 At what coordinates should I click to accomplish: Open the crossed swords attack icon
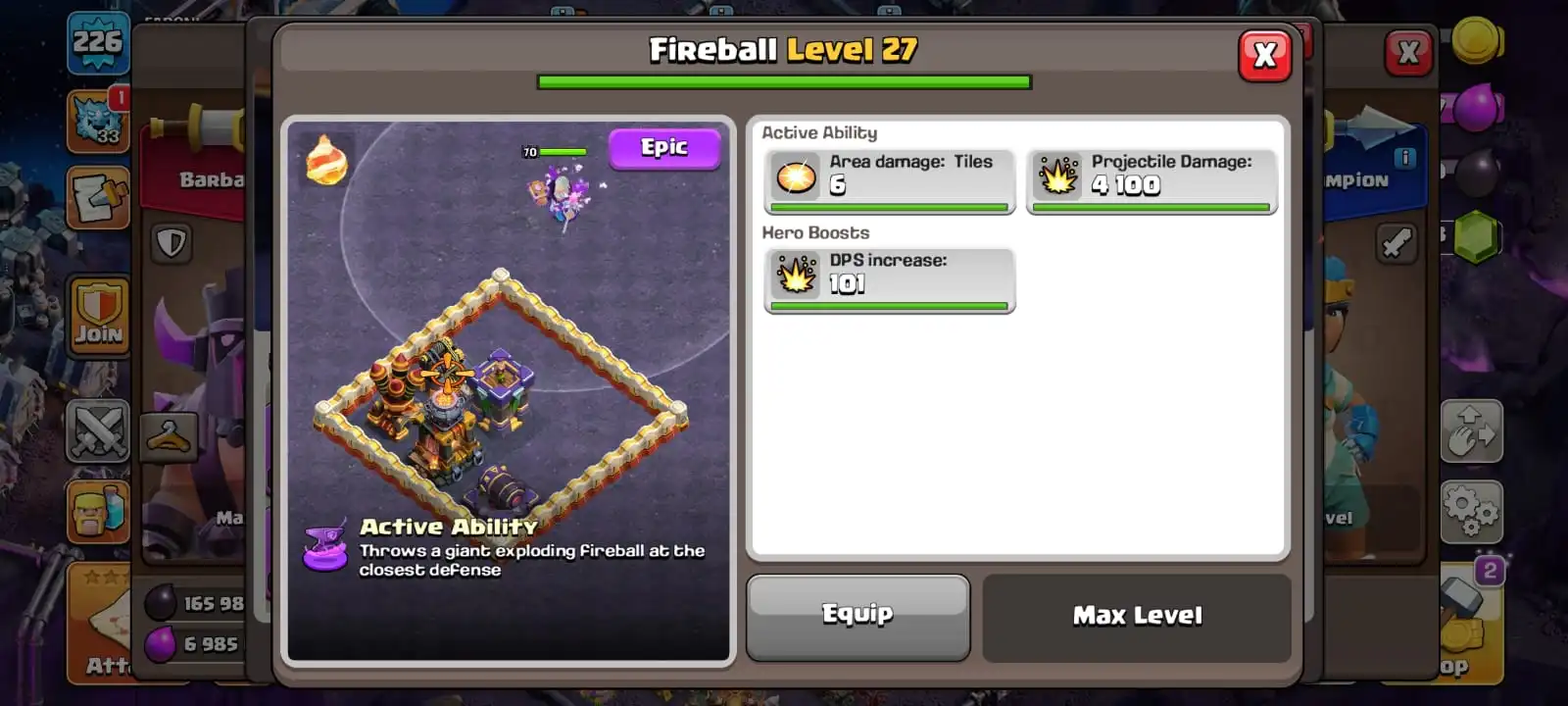tap(98, 430)
